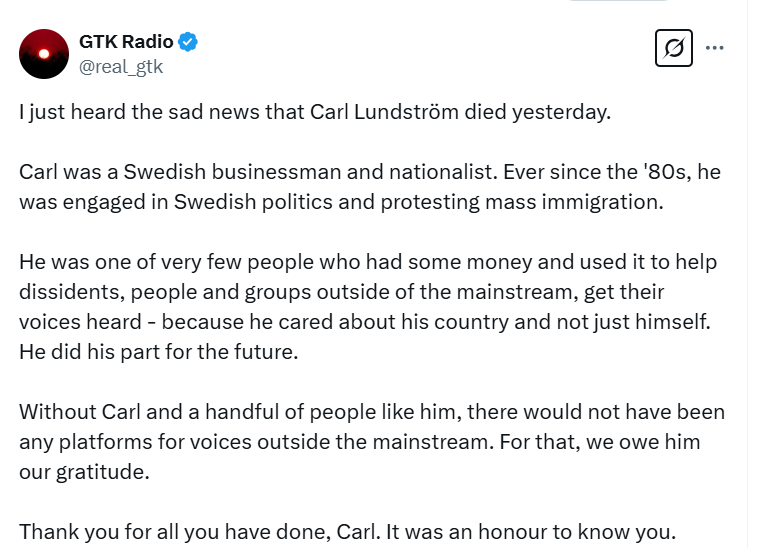Click the GTK Radio profile avatar

coord(43,54)
